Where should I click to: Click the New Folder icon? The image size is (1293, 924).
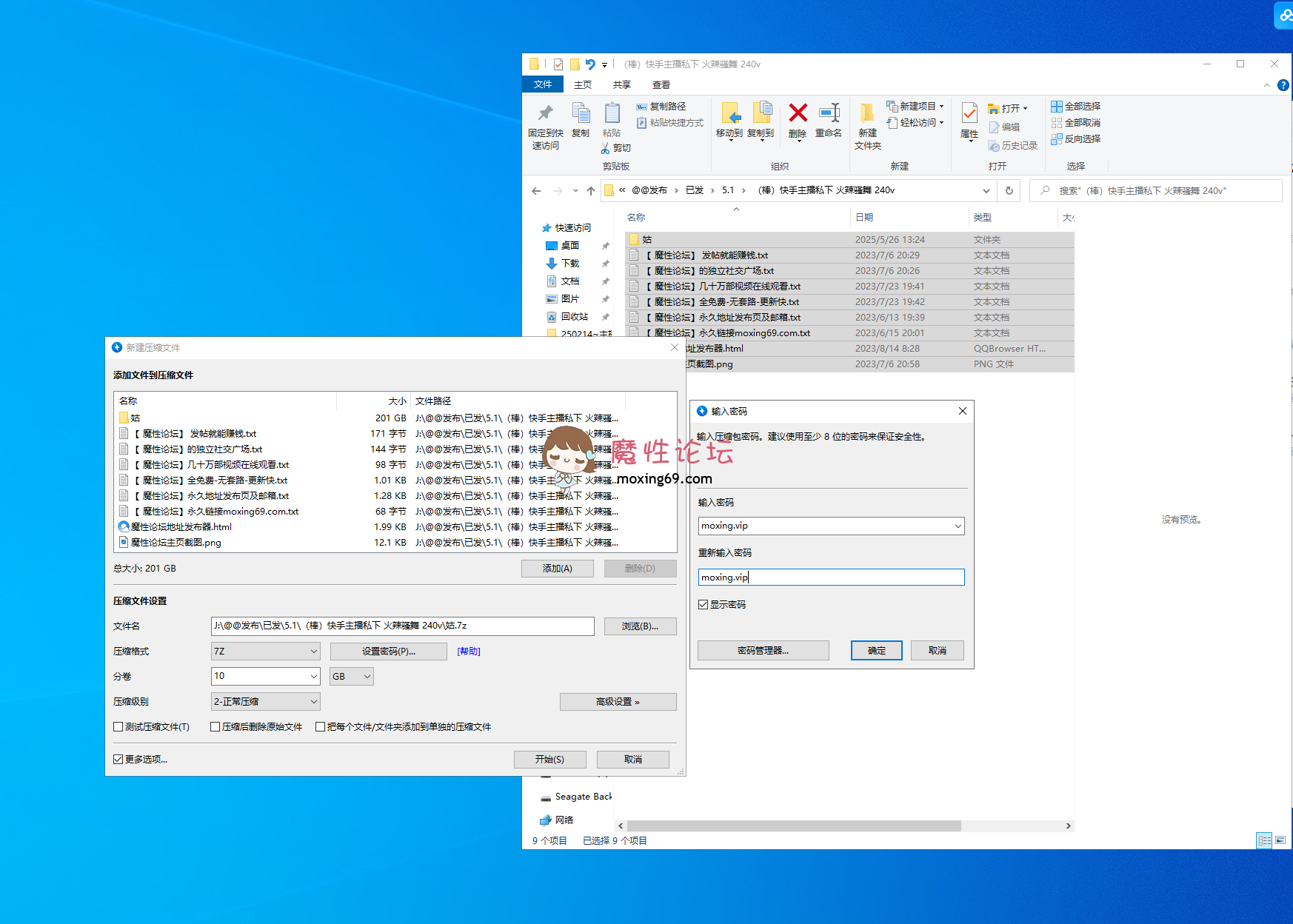(867, 113)
